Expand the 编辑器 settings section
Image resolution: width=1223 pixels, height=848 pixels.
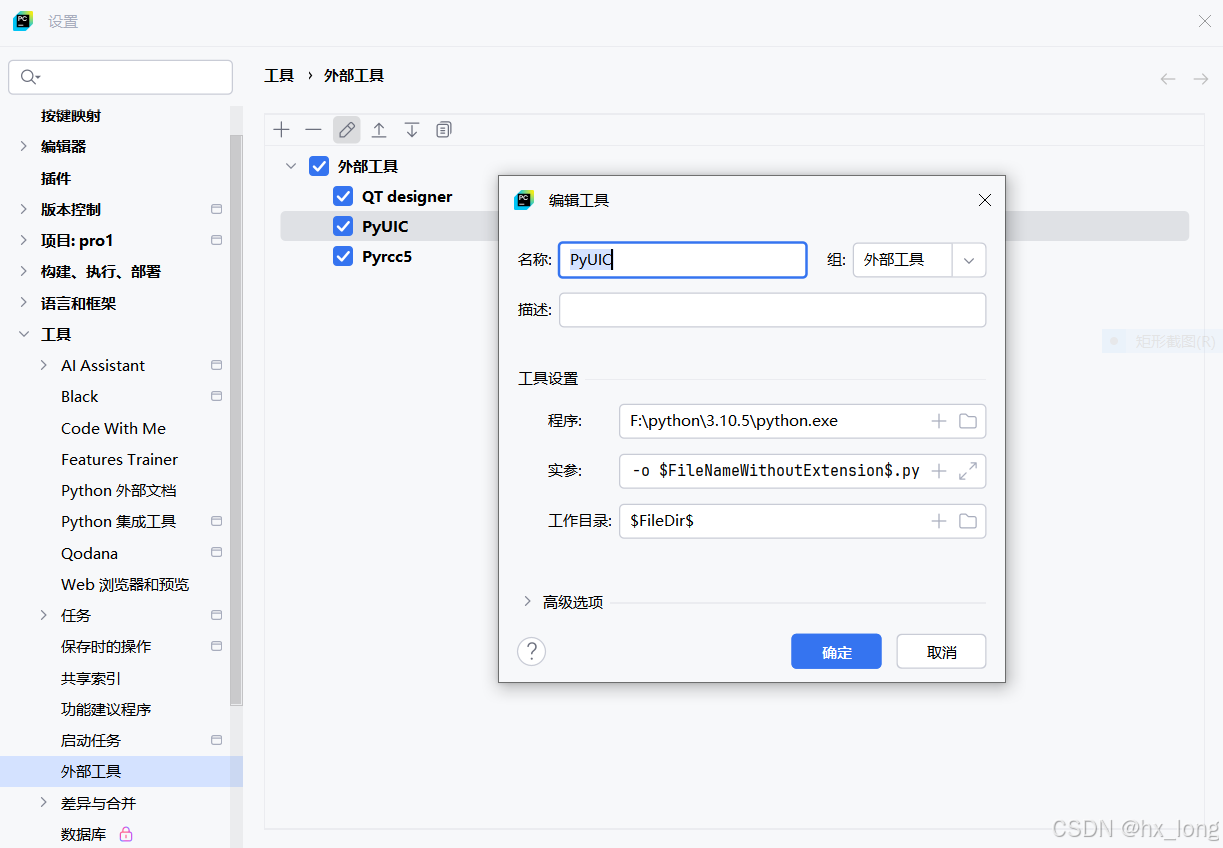click(x=24, y=146)
